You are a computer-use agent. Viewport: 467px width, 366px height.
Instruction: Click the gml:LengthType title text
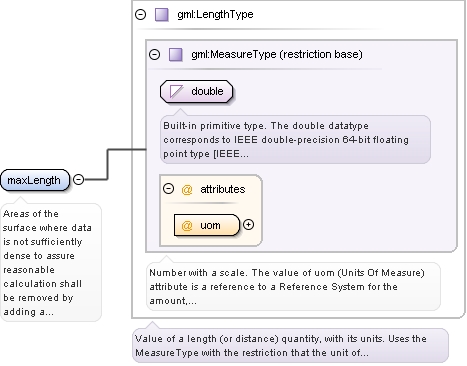(215, 14)
